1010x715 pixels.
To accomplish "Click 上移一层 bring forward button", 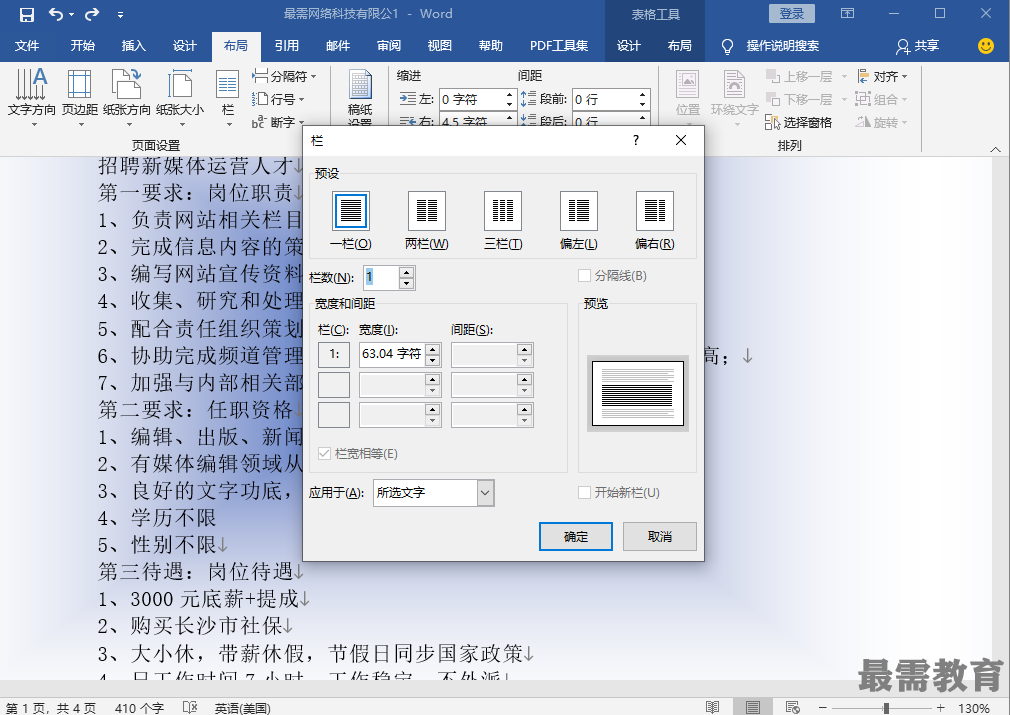I will (799, 77).
